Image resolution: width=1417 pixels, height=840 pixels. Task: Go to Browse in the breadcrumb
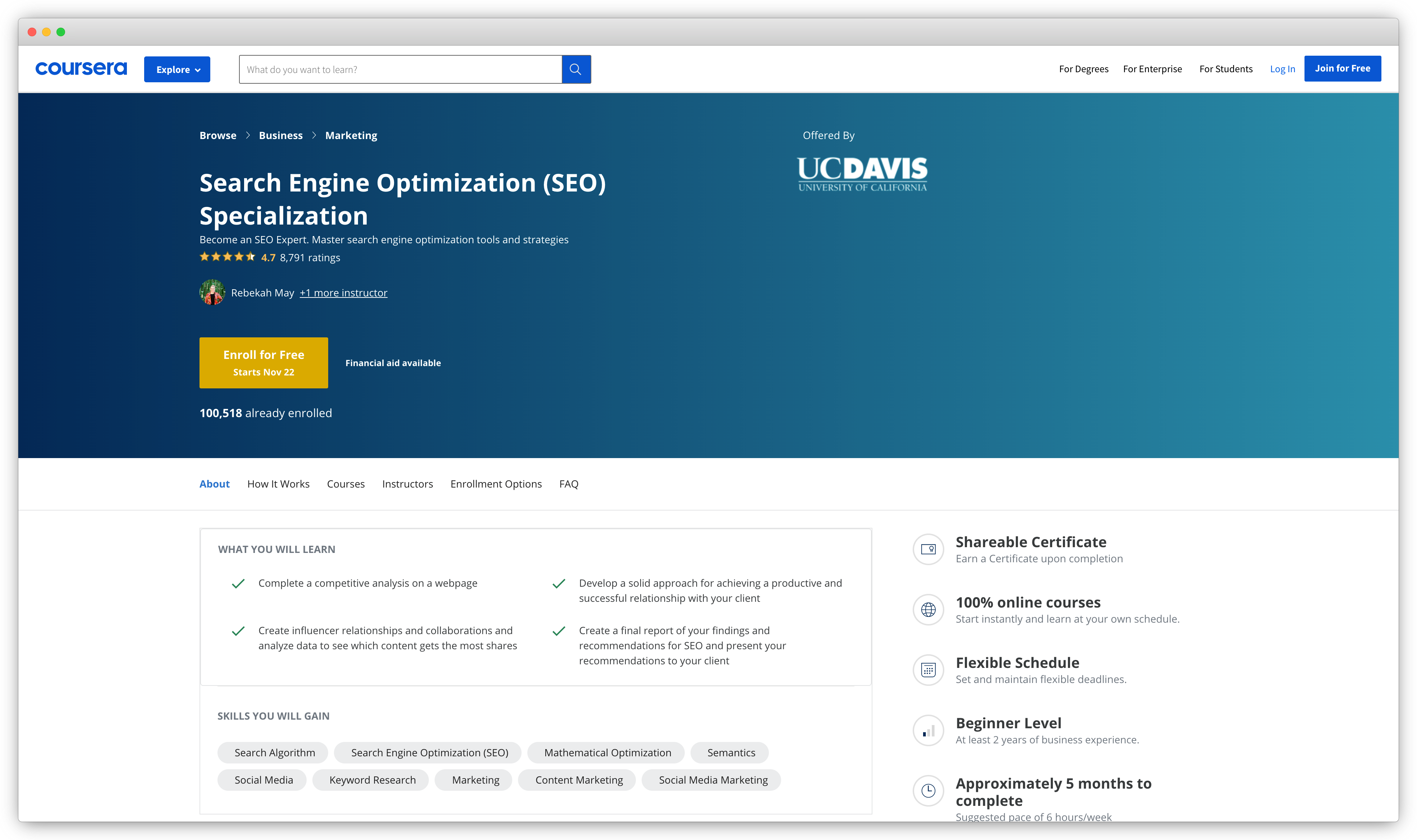click(217, 135)
